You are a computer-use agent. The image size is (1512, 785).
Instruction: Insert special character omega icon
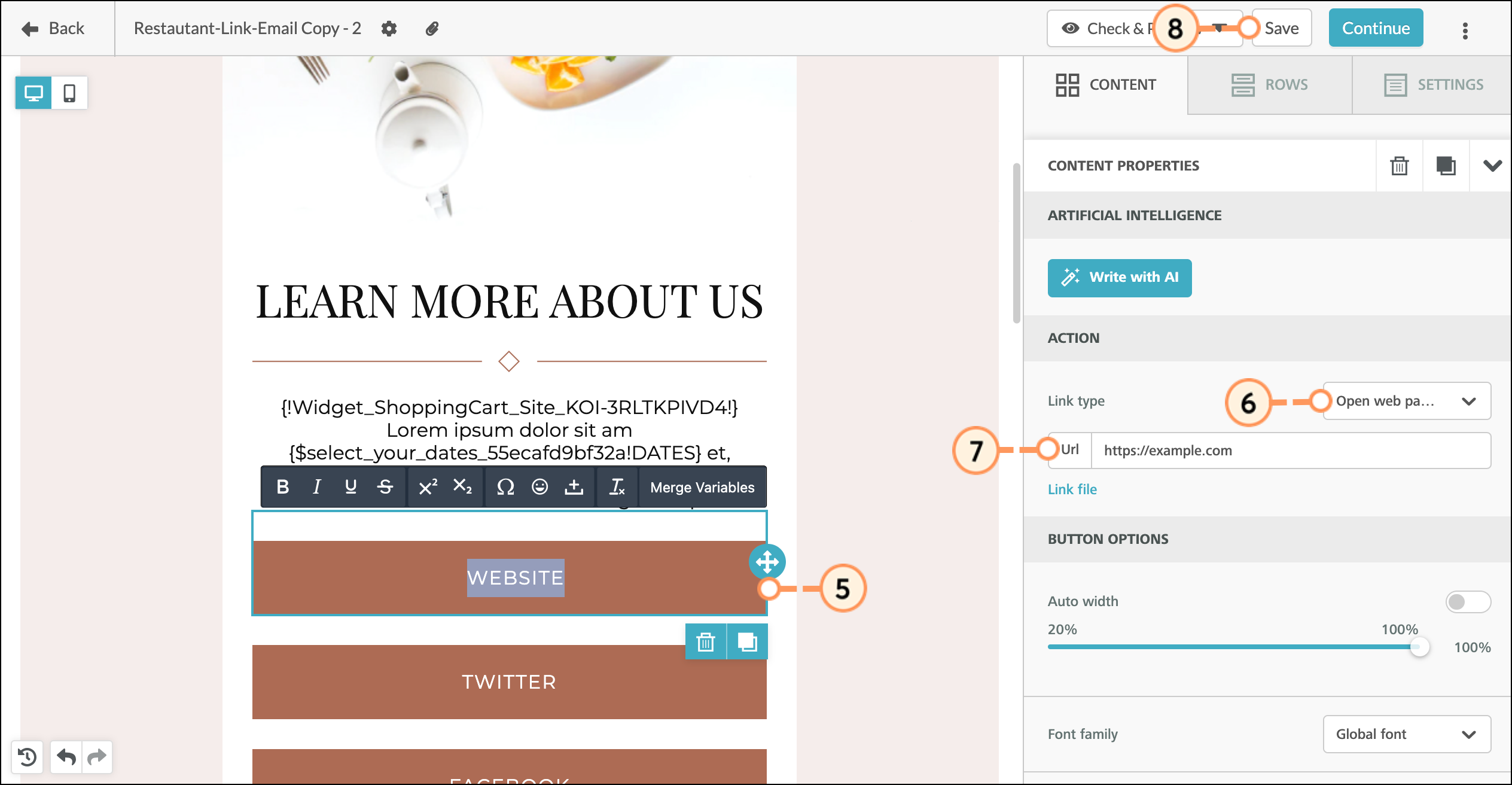pyautogui.click(x=505, y=487)
